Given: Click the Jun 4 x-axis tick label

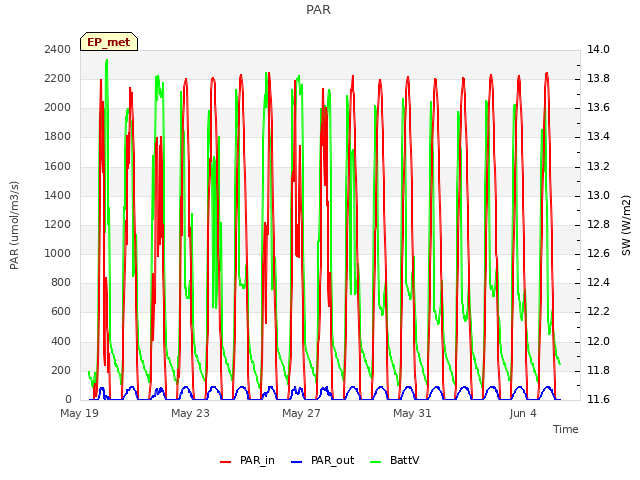Looking at the screenshot, I should click(x=523, y=413).
